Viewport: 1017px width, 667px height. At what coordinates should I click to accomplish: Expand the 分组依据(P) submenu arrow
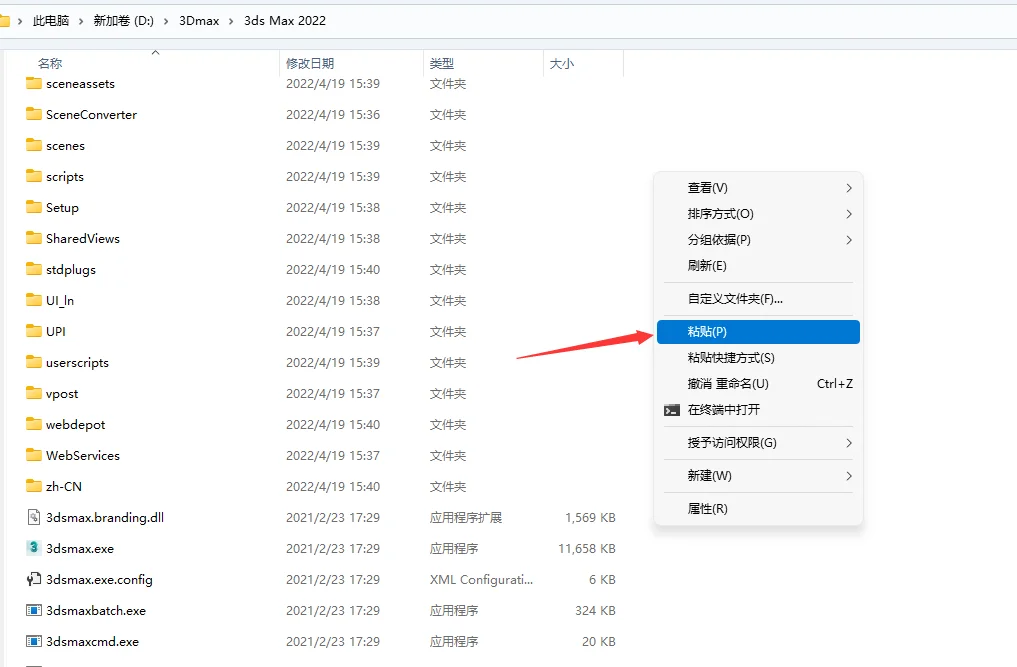click(848, 240)
